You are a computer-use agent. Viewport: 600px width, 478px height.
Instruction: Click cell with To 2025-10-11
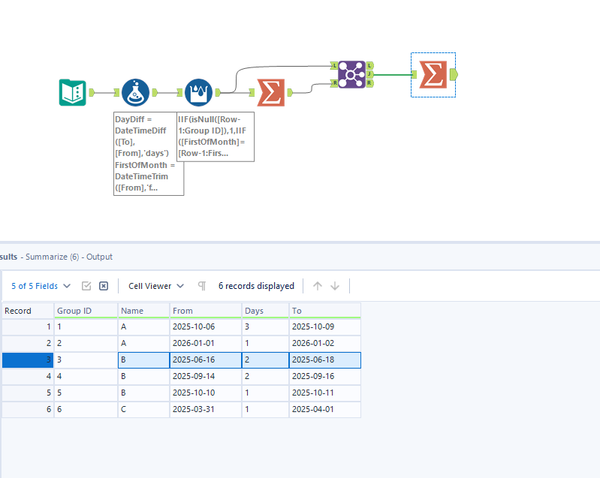325,393
